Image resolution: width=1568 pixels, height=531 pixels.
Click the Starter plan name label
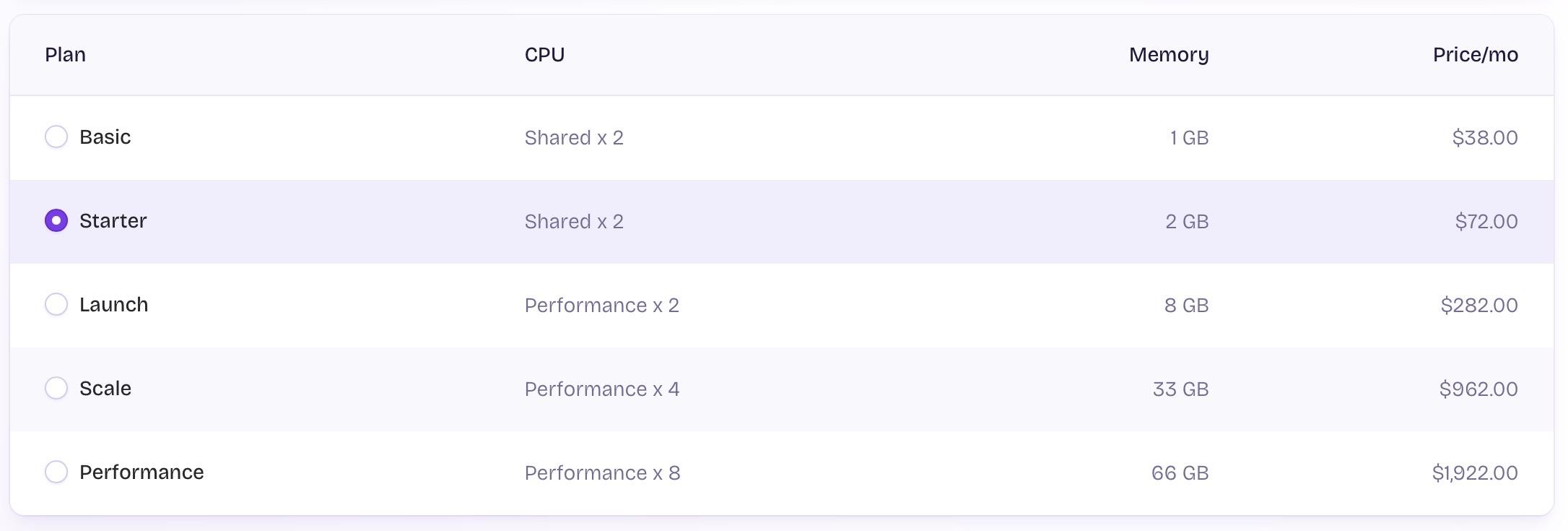(x=113, y=221)
